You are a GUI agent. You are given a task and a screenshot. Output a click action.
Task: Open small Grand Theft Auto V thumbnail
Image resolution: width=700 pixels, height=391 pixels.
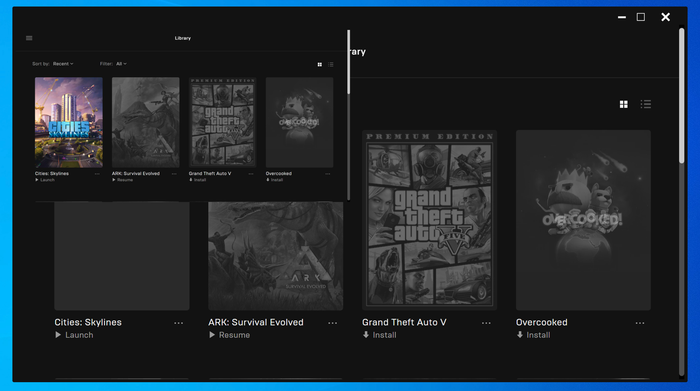coord(222,122)
